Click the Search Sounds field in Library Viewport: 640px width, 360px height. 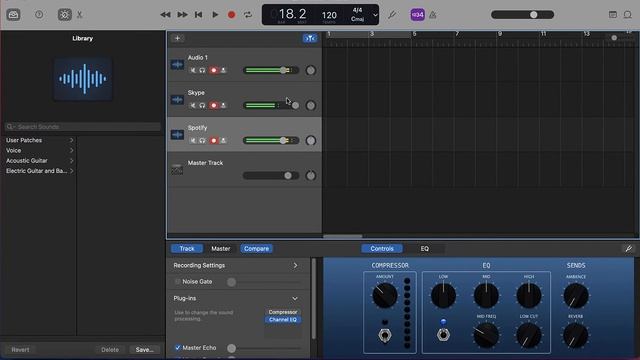82,127
